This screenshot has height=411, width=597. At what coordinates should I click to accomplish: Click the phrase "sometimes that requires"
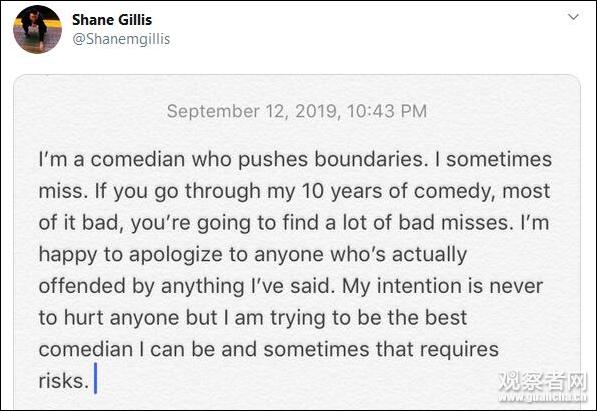(x=381, y=350)
